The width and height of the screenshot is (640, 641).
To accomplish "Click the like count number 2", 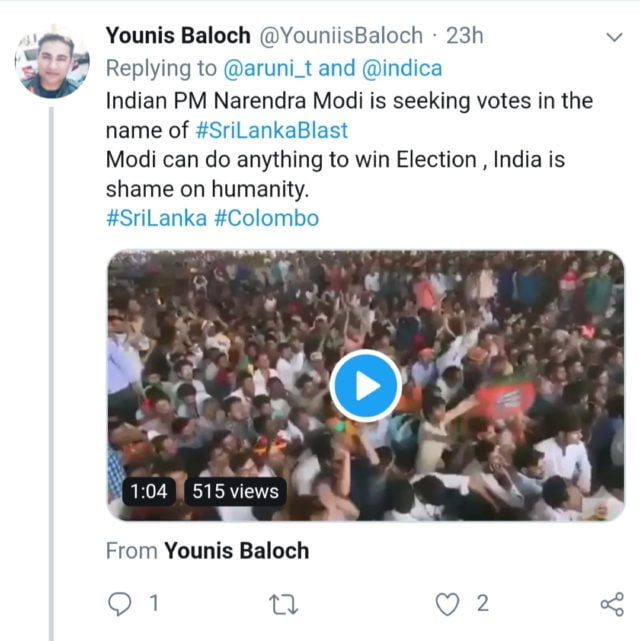I will [x=482, y=603].
